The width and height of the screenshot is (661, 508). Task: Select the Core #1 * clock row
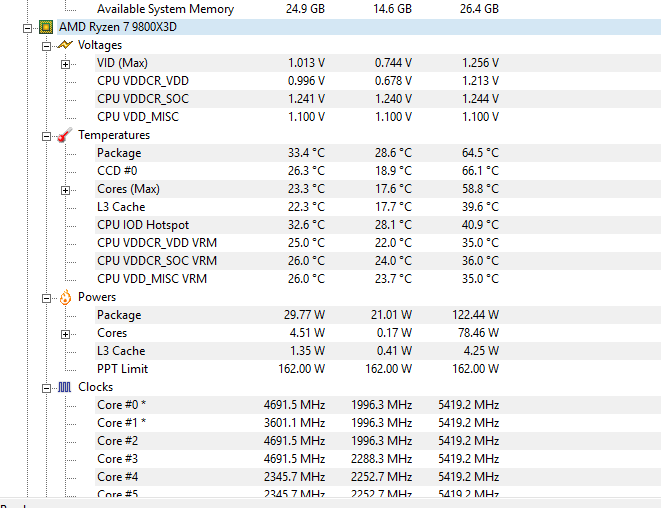click(x=378, y=423)
